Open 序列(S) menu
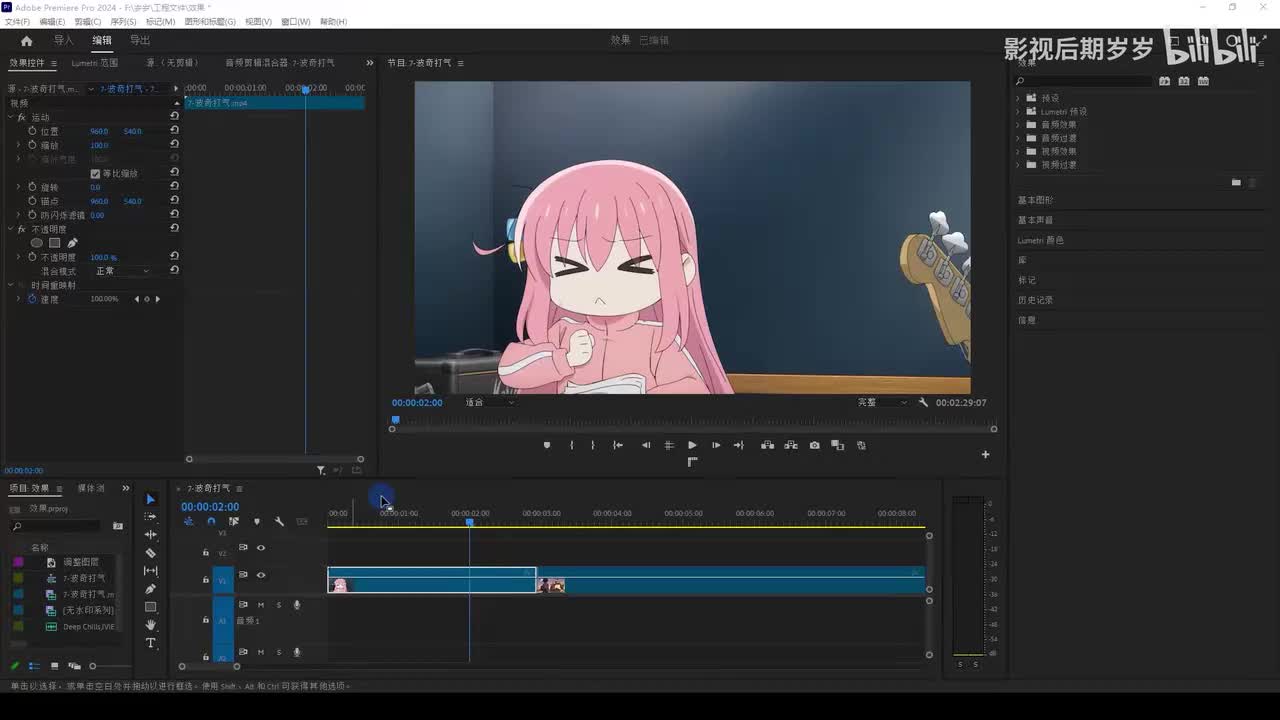The height and width of the screenshot is (720, 1280). pyautogui.click(x=123, y=22)
